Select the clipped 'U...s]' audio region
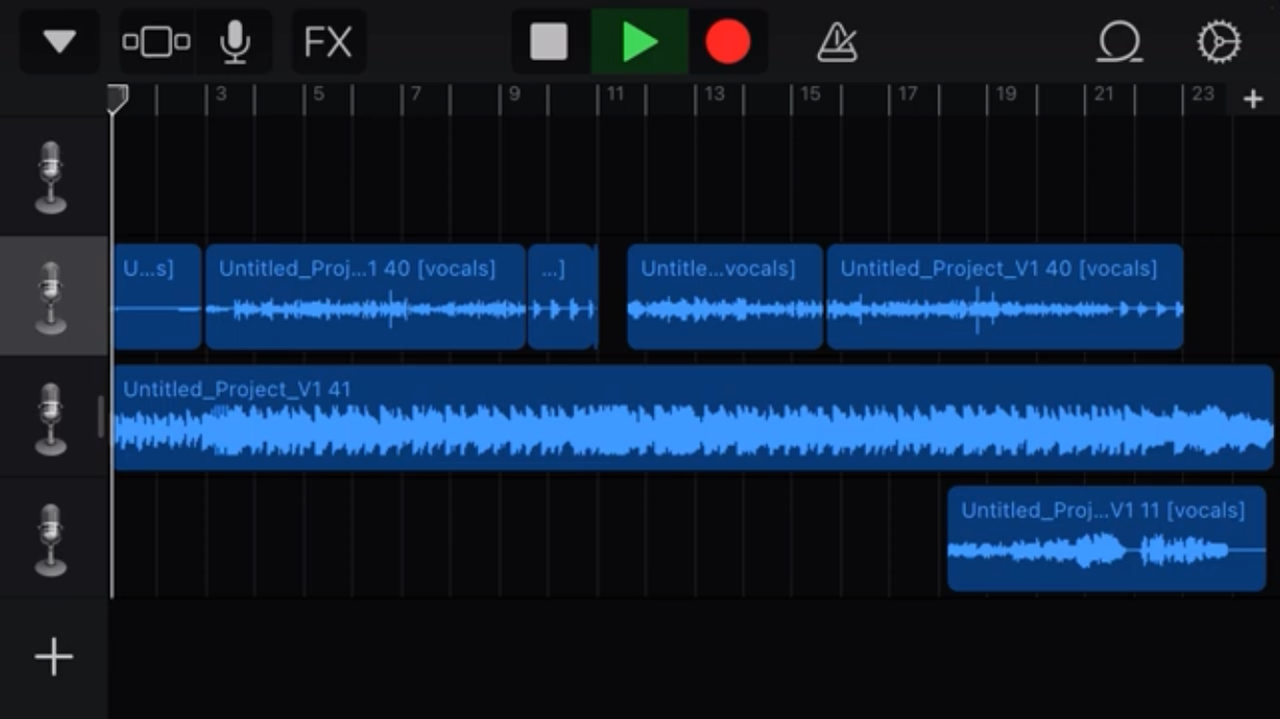1280x719 pixels. tap(157, 297)
